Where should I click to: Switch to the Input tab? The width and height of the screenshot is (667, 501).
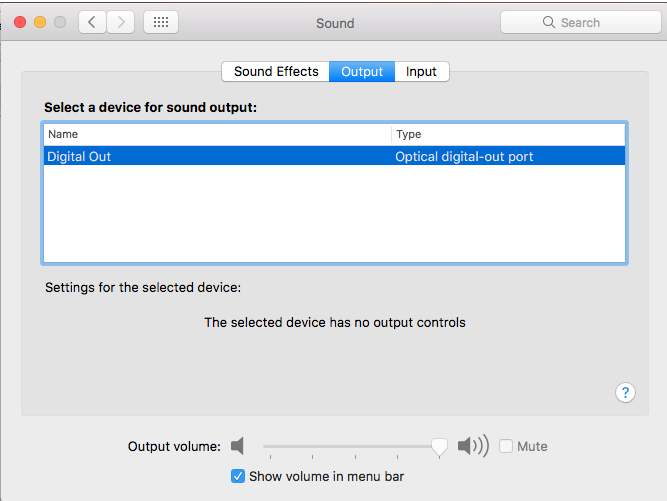coord(422,71)
